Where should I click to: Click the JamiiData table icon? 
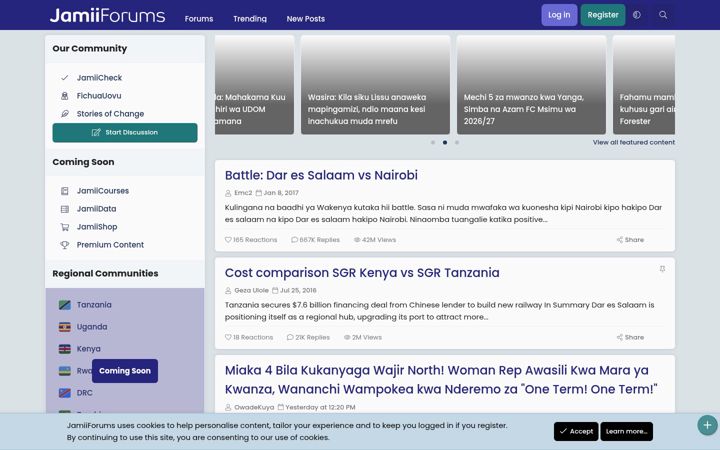[x=64, y=208]
